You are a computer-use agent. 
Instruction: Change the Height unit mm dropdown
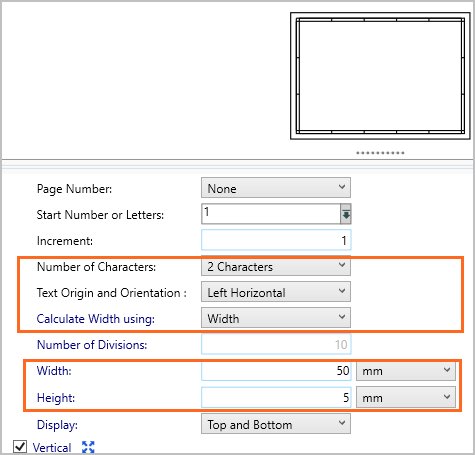tap(406, 397)
